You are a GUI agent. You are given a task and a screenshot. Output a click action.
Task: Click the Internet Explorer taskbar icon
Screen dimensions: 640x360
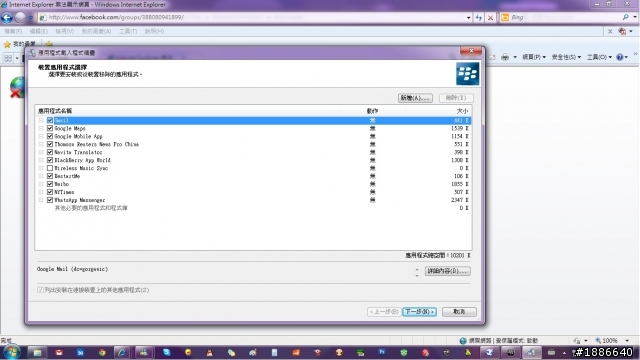[x=122, y=352]
